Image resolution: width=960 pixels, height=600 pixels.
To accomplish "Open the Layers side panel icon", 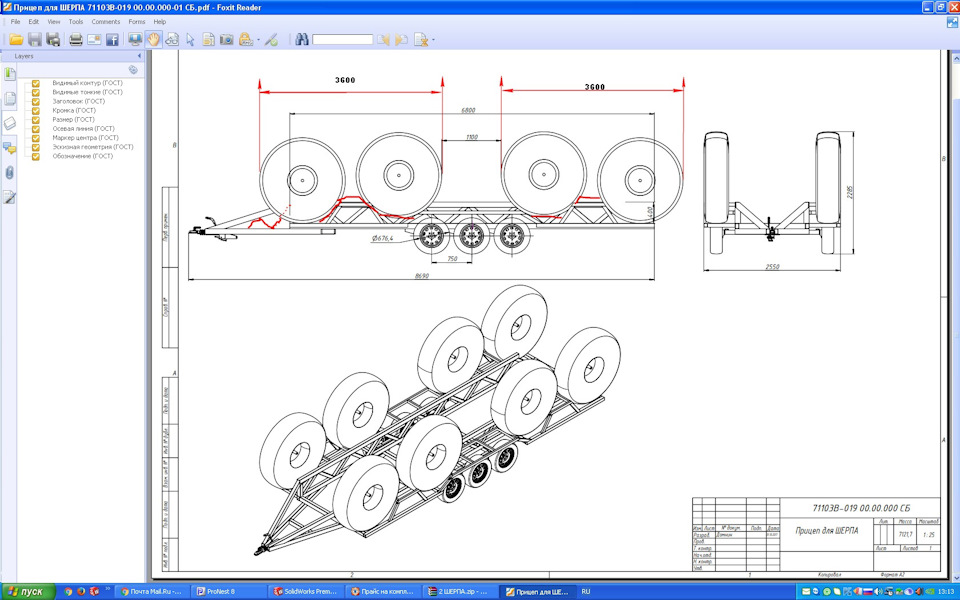I will (x=9, y=123).
